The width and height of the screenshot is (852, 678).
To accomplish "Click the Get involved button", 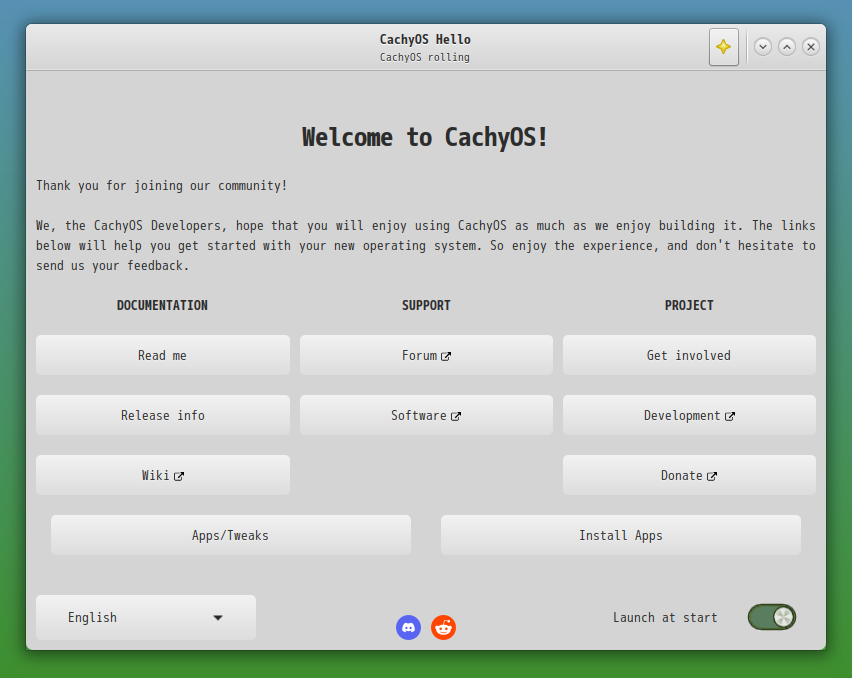I will [x=689, y=355].
